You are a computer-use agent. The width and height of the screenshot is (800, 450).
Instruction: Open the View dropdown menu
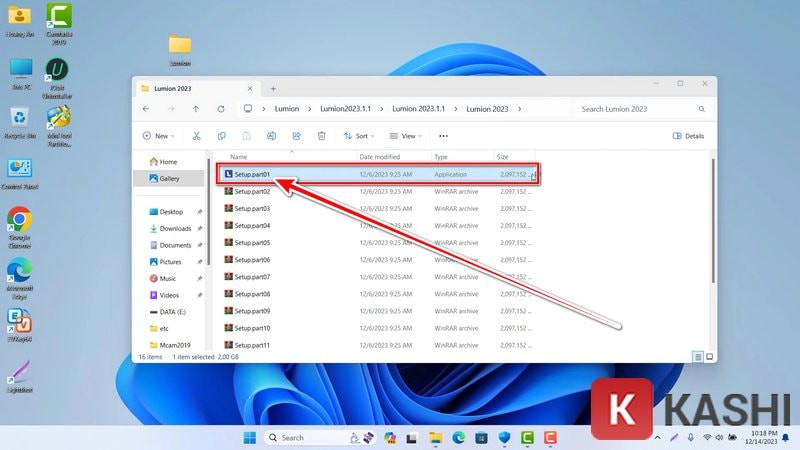[x=406, y=136]
